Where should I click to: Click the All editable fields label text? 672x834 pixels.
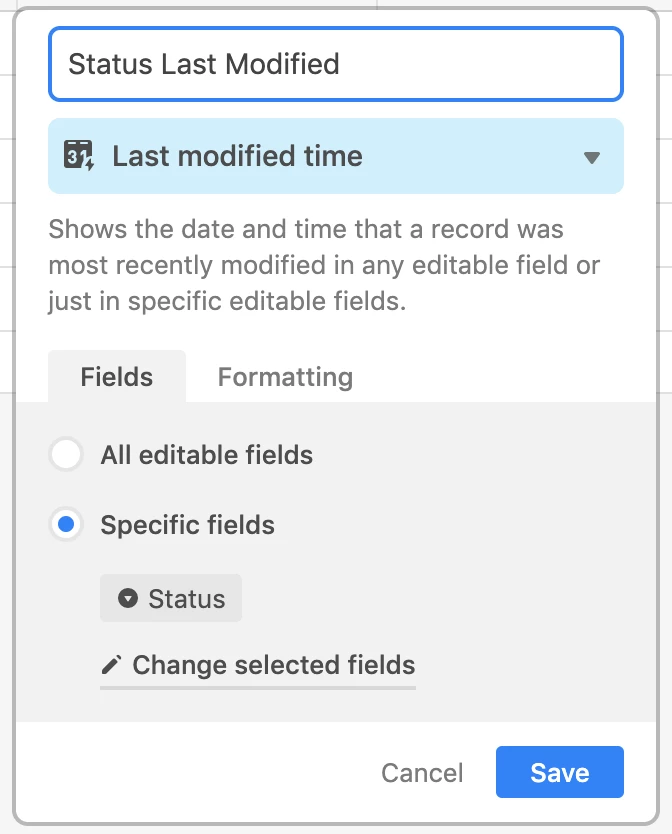point(206,456)
